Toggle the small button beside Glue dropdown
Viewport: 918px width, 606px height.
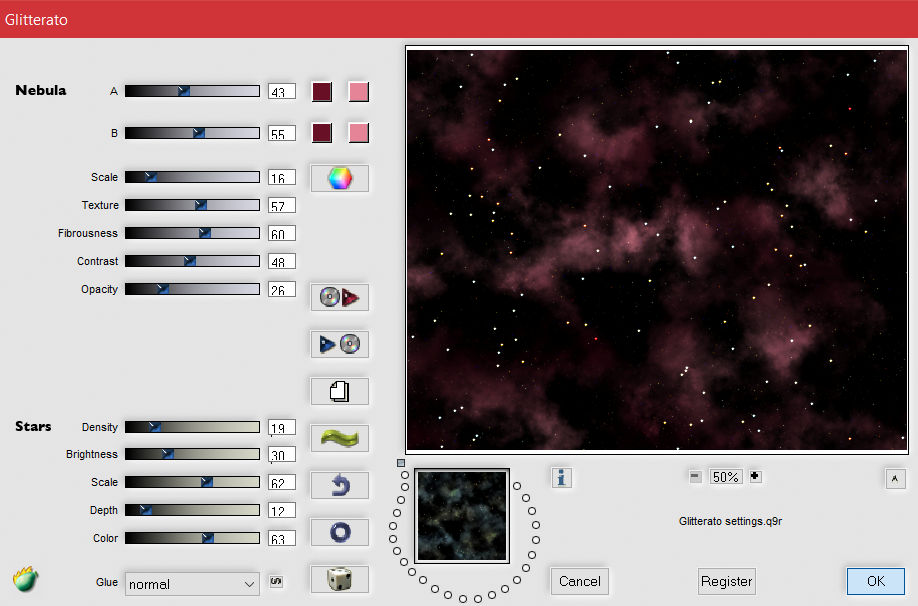click(276, 582)
